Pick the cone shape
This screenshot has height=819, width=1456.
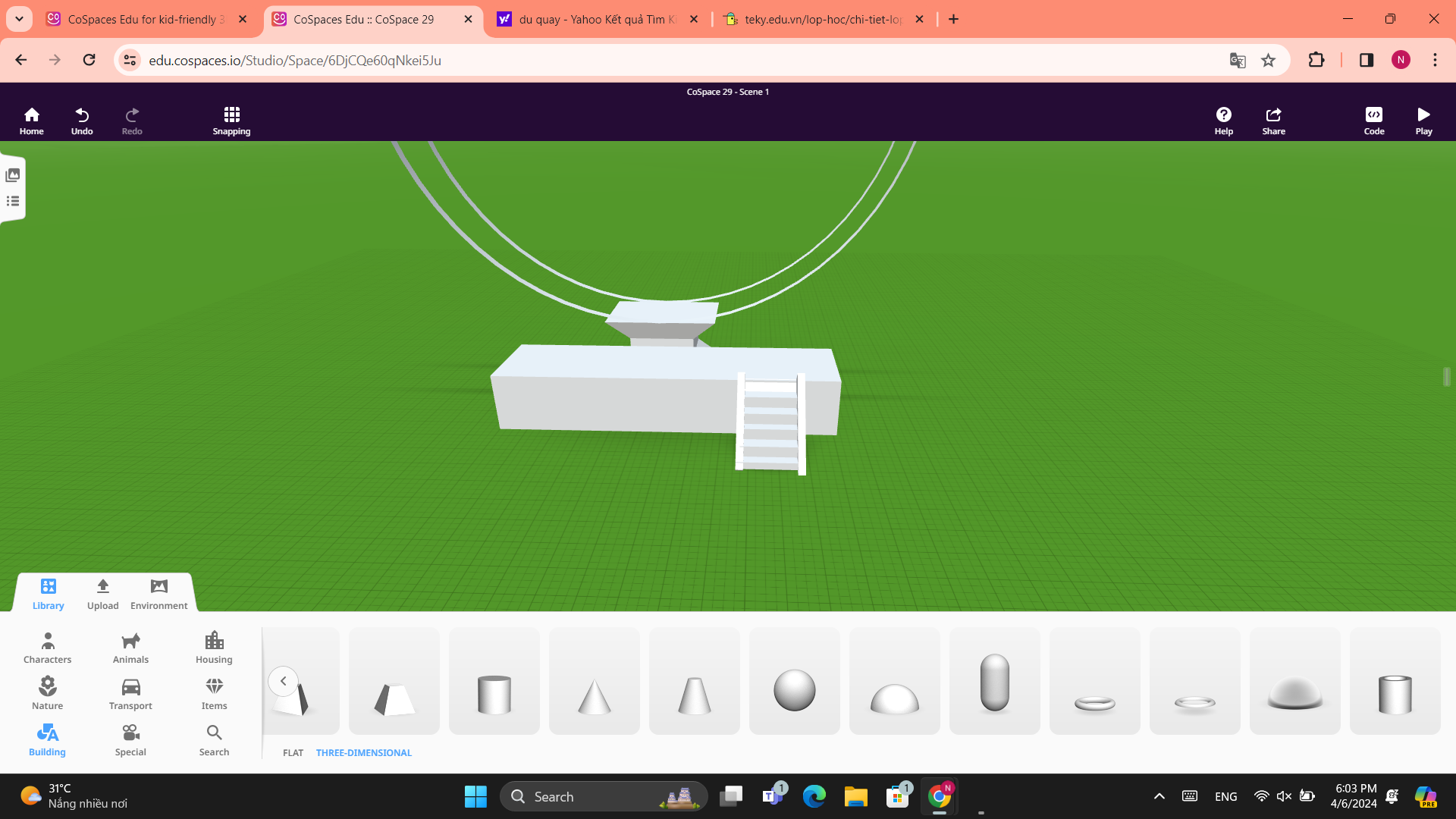point(595,681)
